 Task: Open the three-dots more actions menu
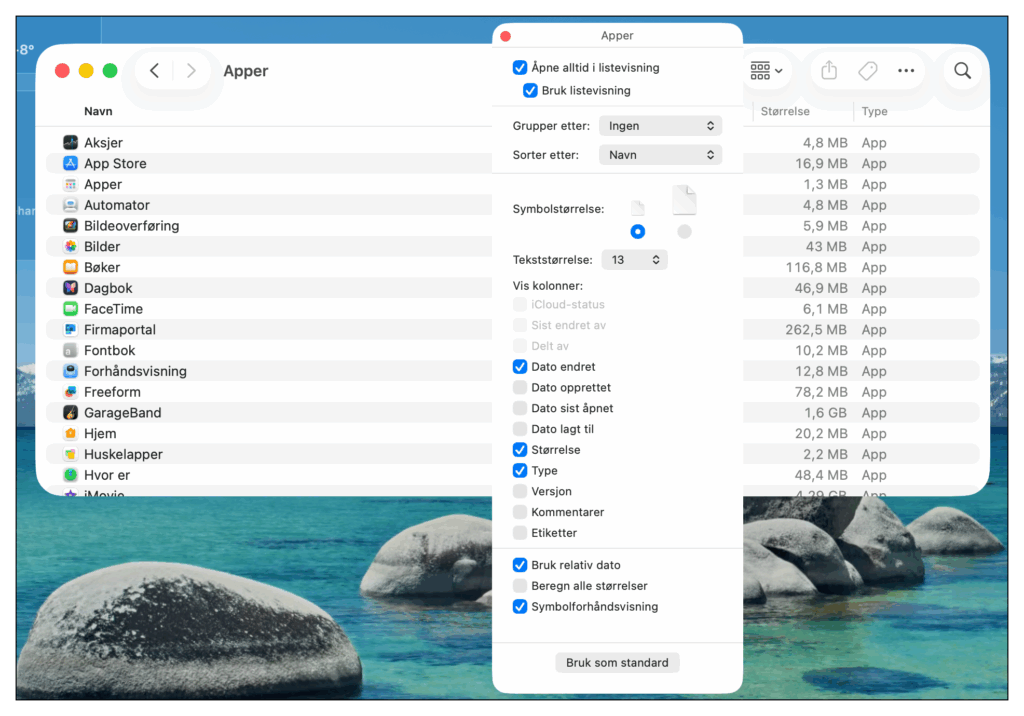pyautogui.click(x=906, y=71)
